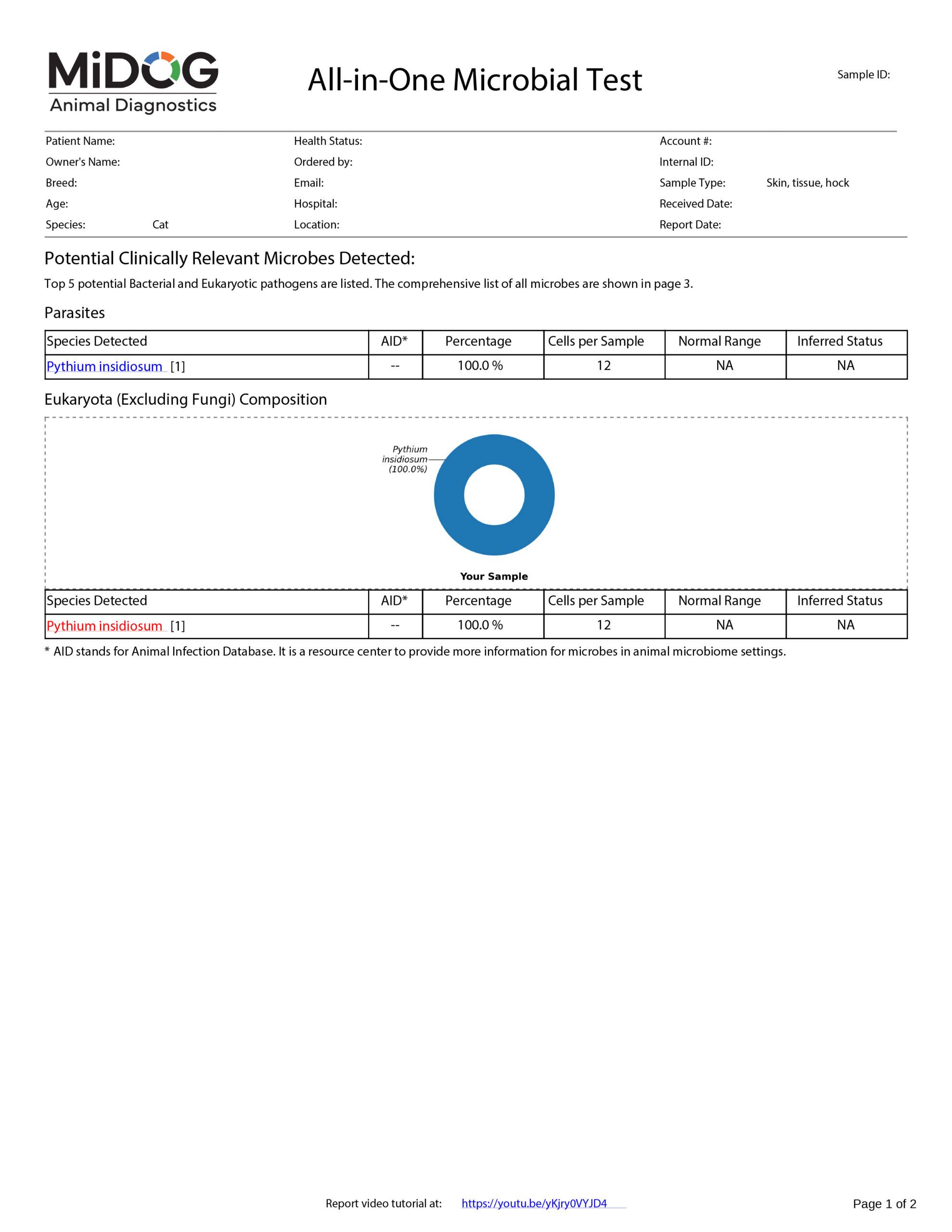Click the 'Sample ID:' label
Image resolution: width=952 pixels, height=1232 pixels.
(x=863, y=75)
